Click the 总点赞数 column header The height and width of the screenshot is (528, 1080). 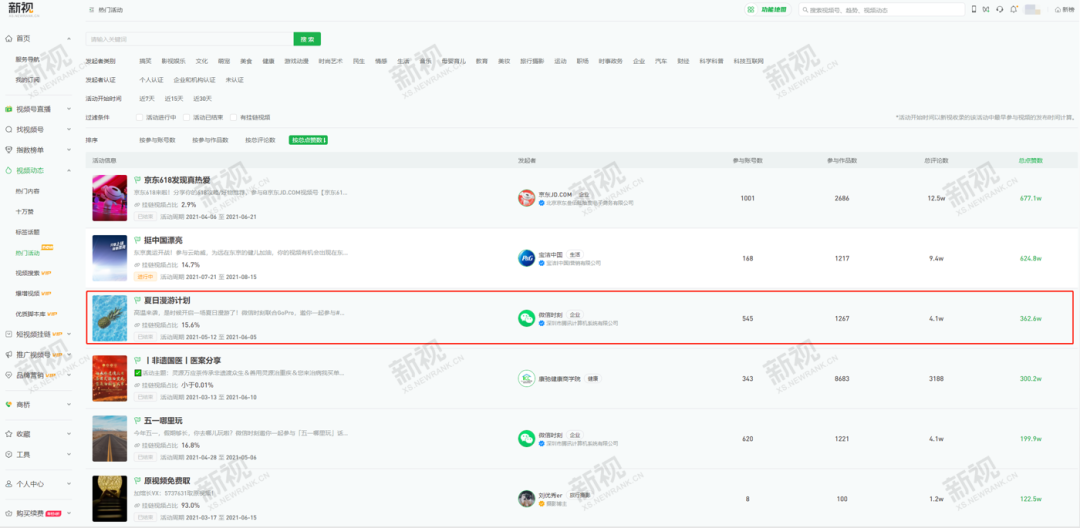[1030, 160]
